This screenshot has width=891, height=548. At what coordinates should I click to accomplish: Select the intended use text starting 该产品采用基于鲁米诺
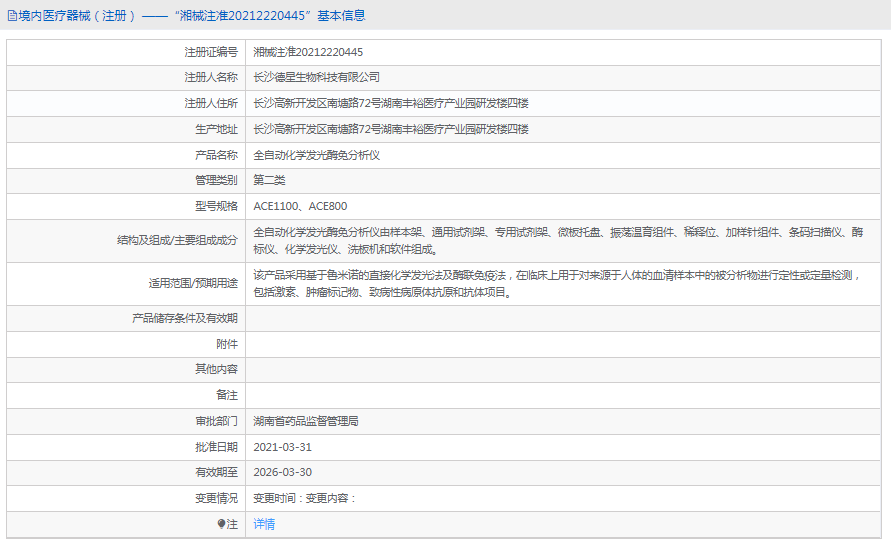557,284
